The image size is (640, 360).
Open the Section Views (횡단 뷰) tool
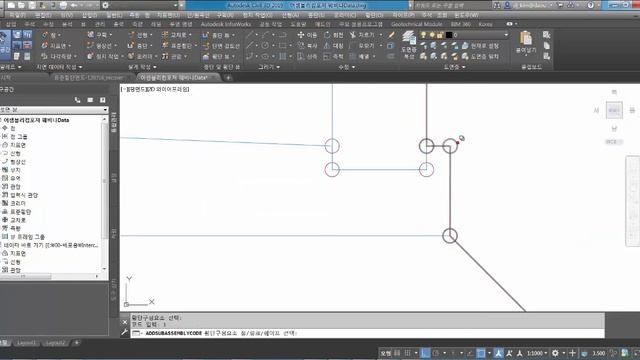point(219,56)
